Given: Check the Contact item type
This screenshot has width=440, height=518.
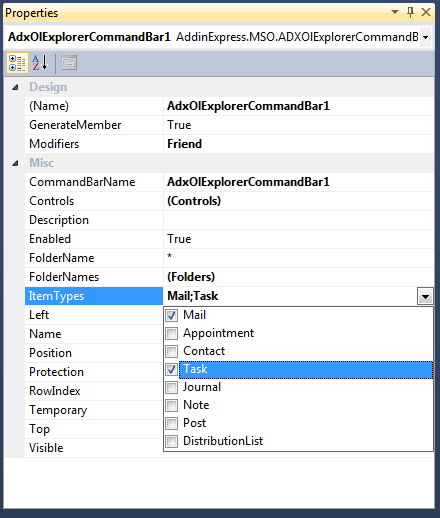Looking at the screenshot, I should click(172, 351).
